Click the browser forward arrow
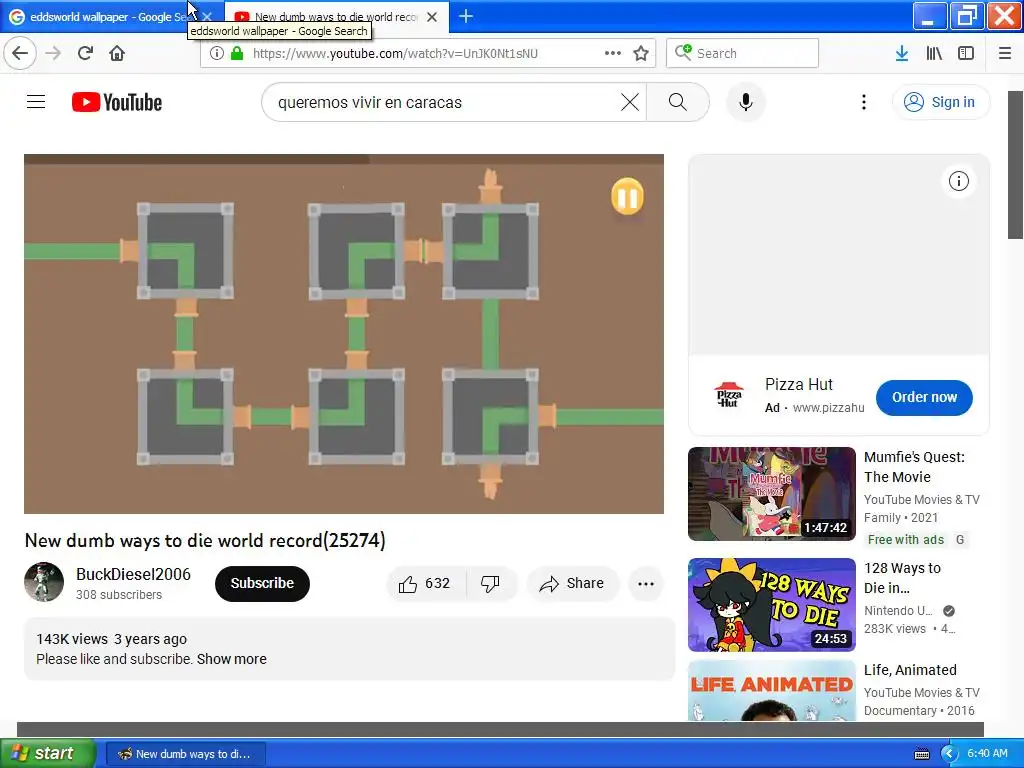 53,53
